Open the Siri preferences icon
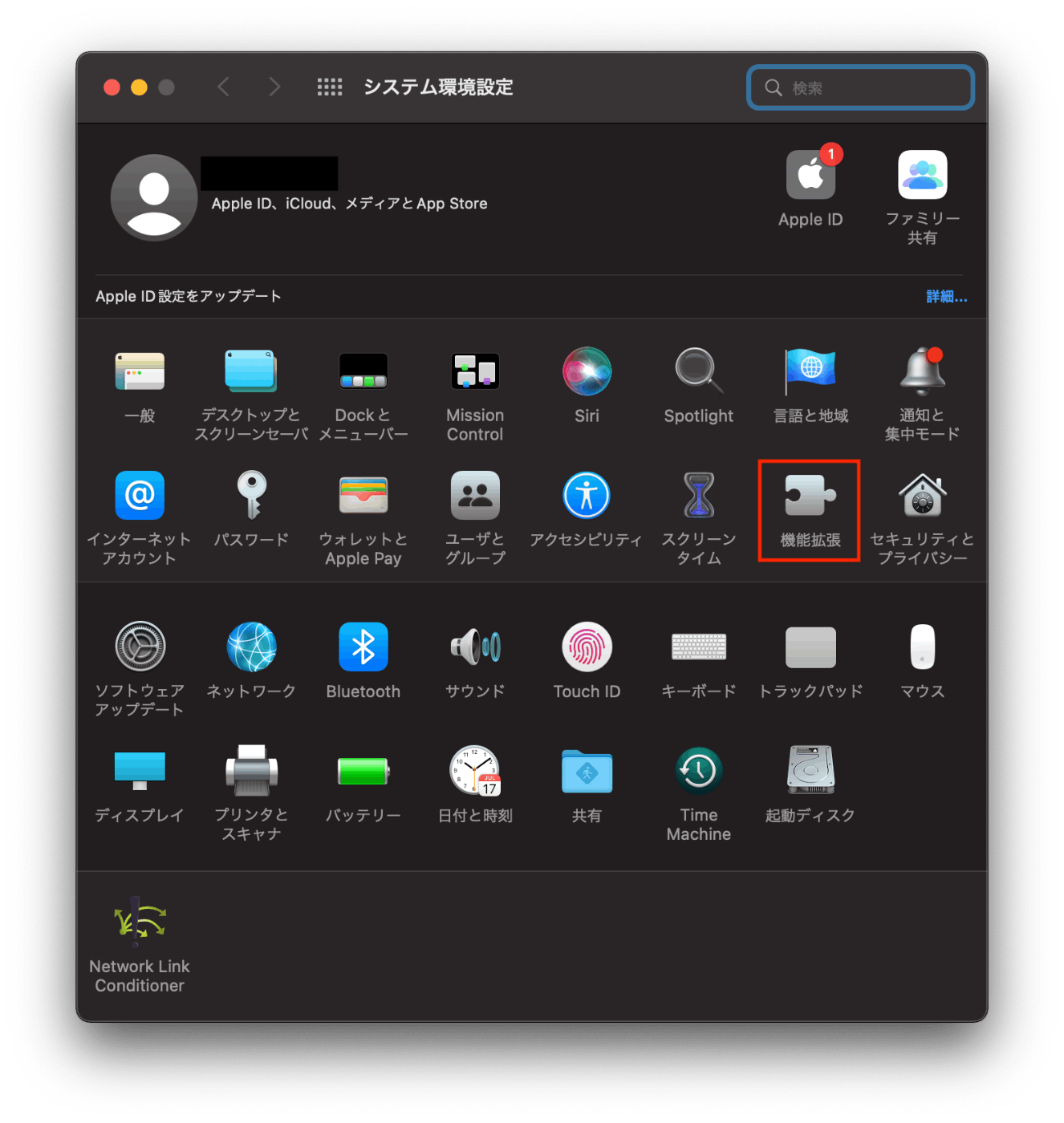Viewport: 1064px width, 1123px height. click(x=587, y=371)
